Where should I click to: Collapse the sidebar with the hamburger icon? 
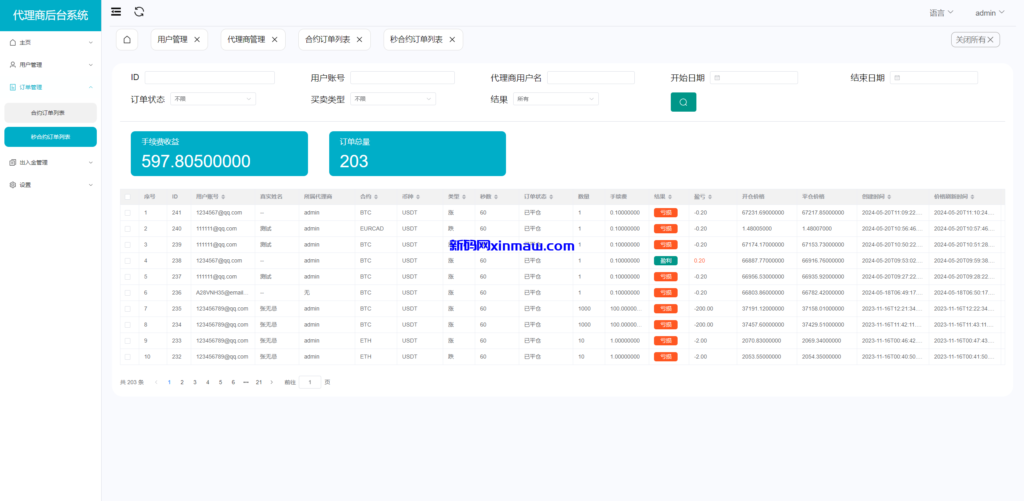(116, 12)
